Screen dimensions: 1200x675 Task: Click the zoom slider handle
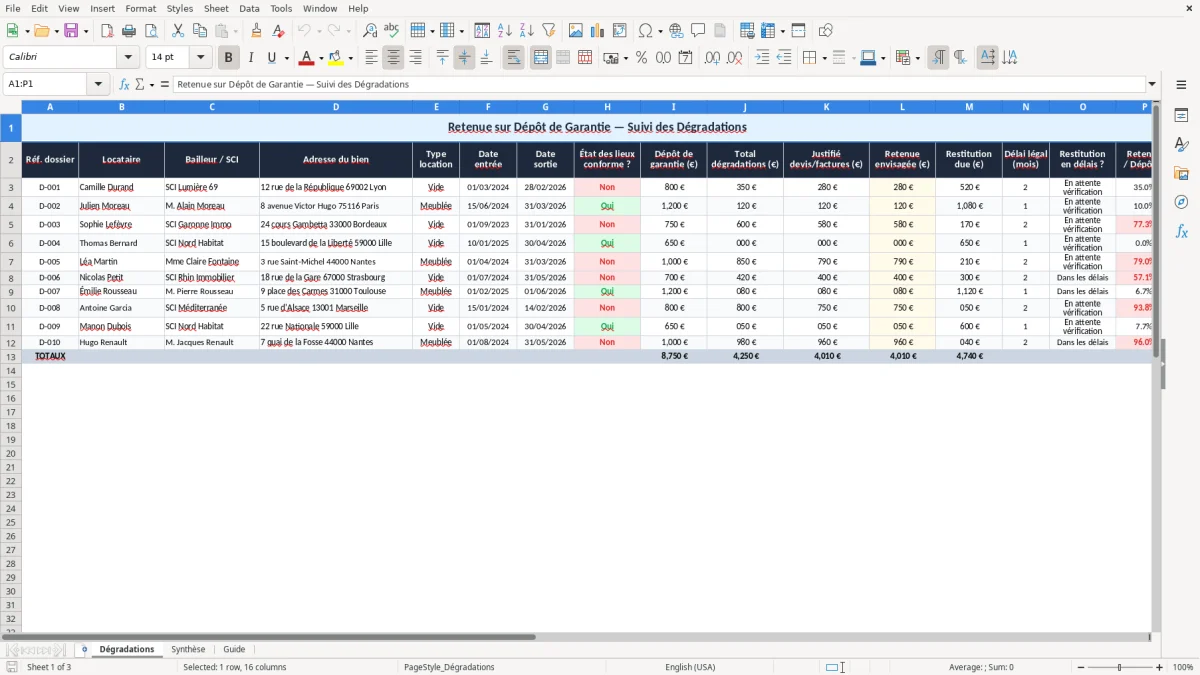tap(1119, 667)
